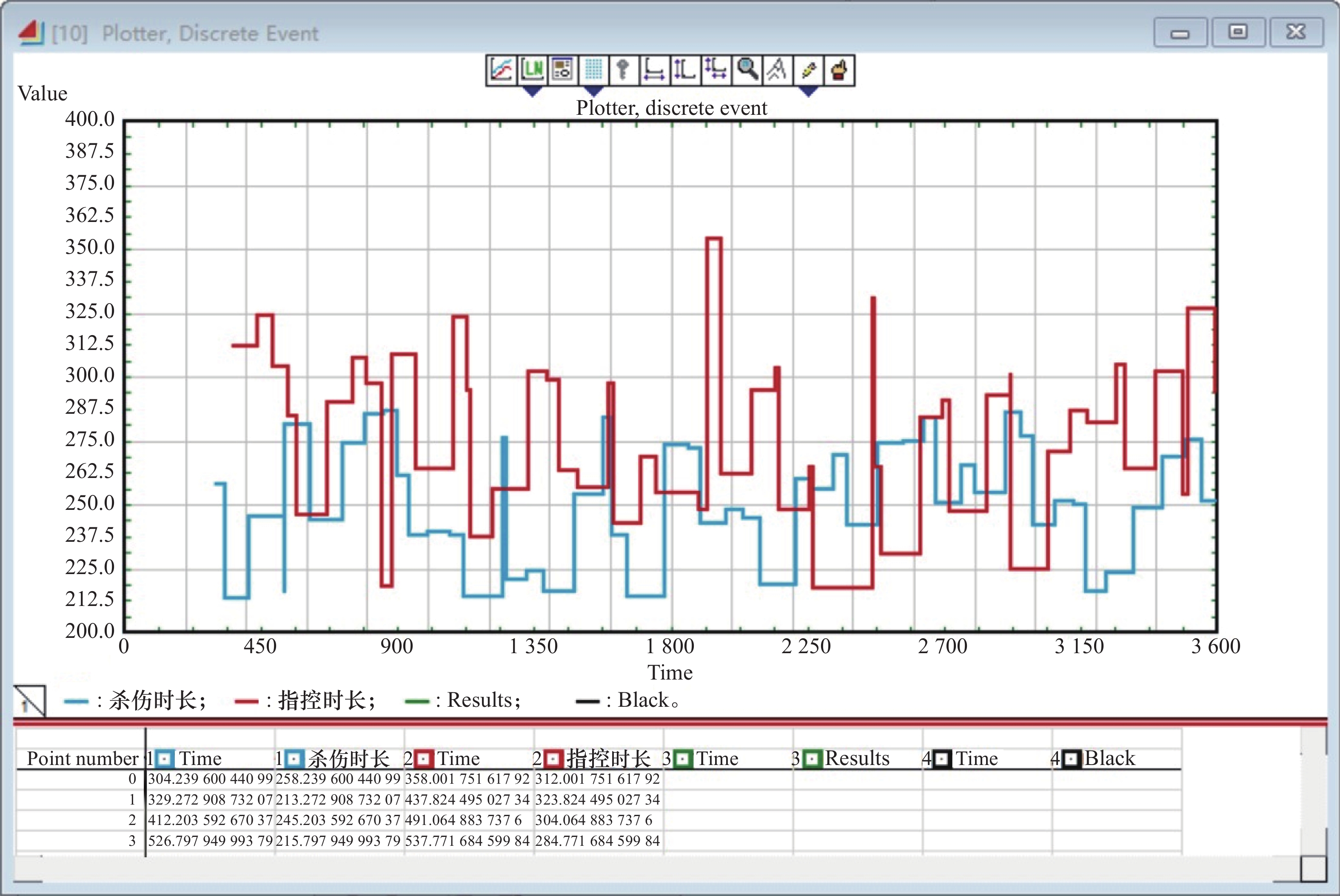Toggle the LN log scale tool
Viewport: 1340px width, 896px height.
pos(532,70)
